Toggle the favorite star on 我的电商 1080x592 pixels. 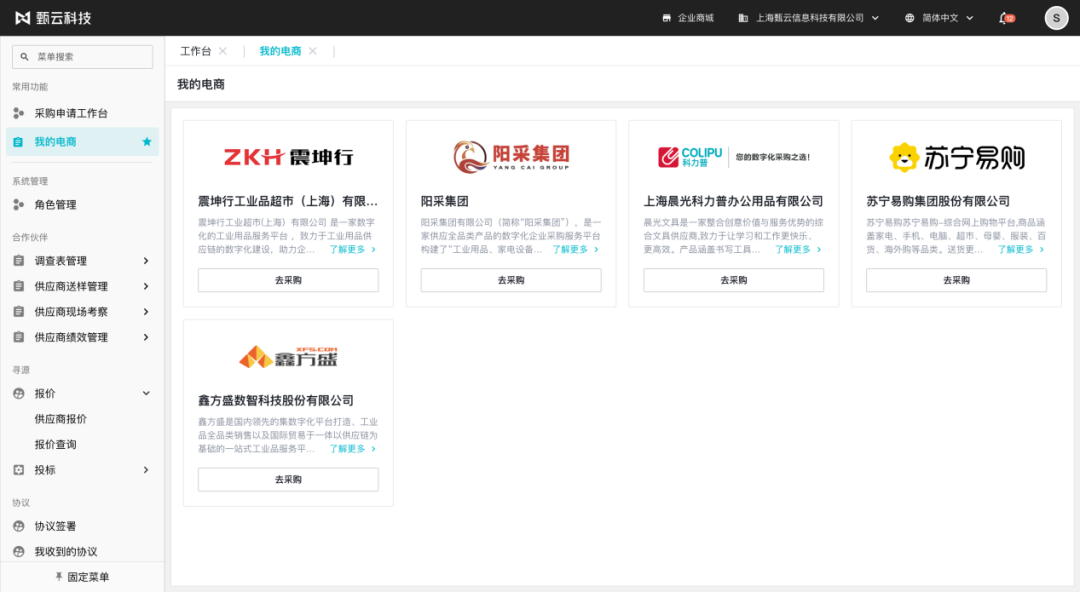[147, 141]
